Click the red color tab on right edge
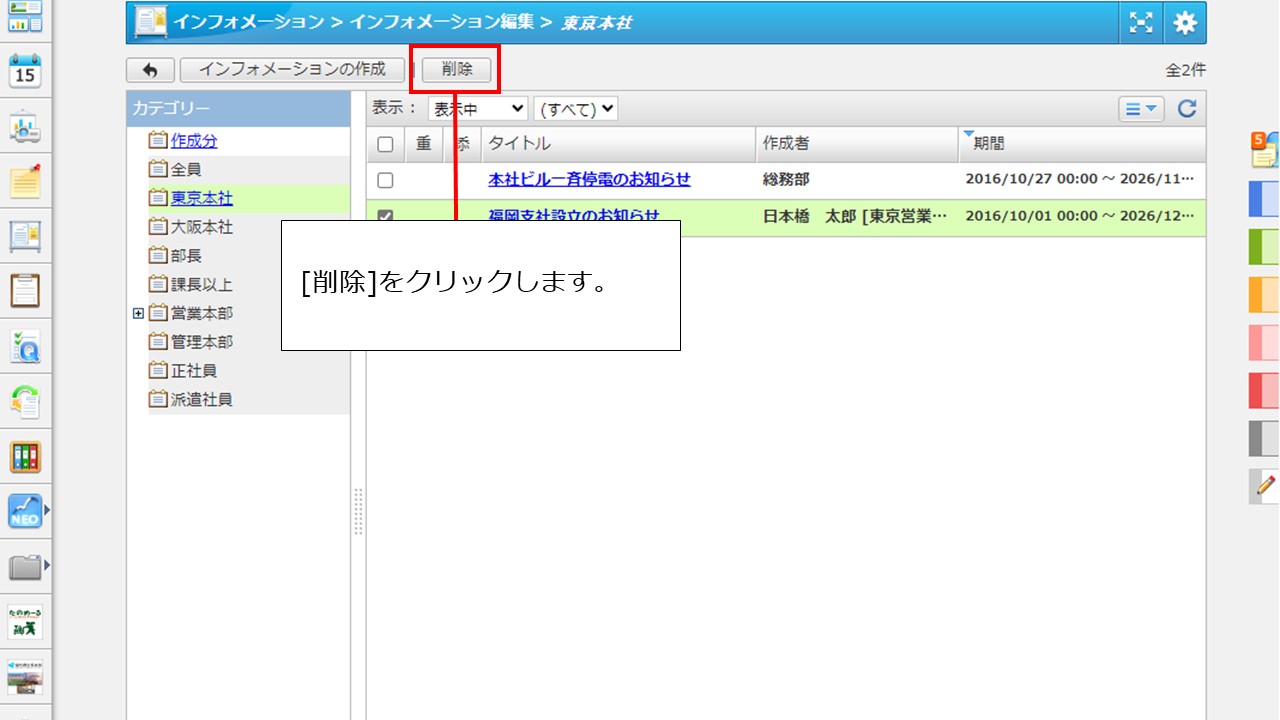The image size is (1280, 720). pos(1264,390)
